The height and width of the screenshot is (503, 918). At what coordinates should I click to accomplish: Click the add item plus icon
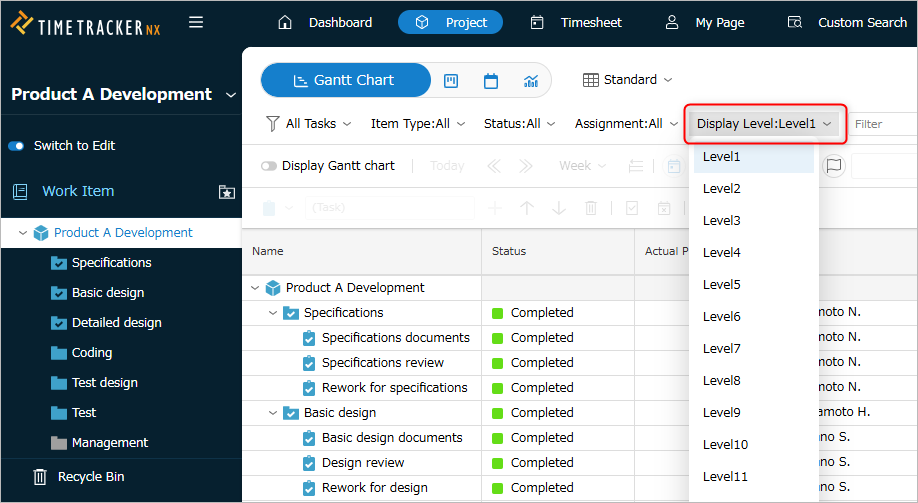pos(495,208)
